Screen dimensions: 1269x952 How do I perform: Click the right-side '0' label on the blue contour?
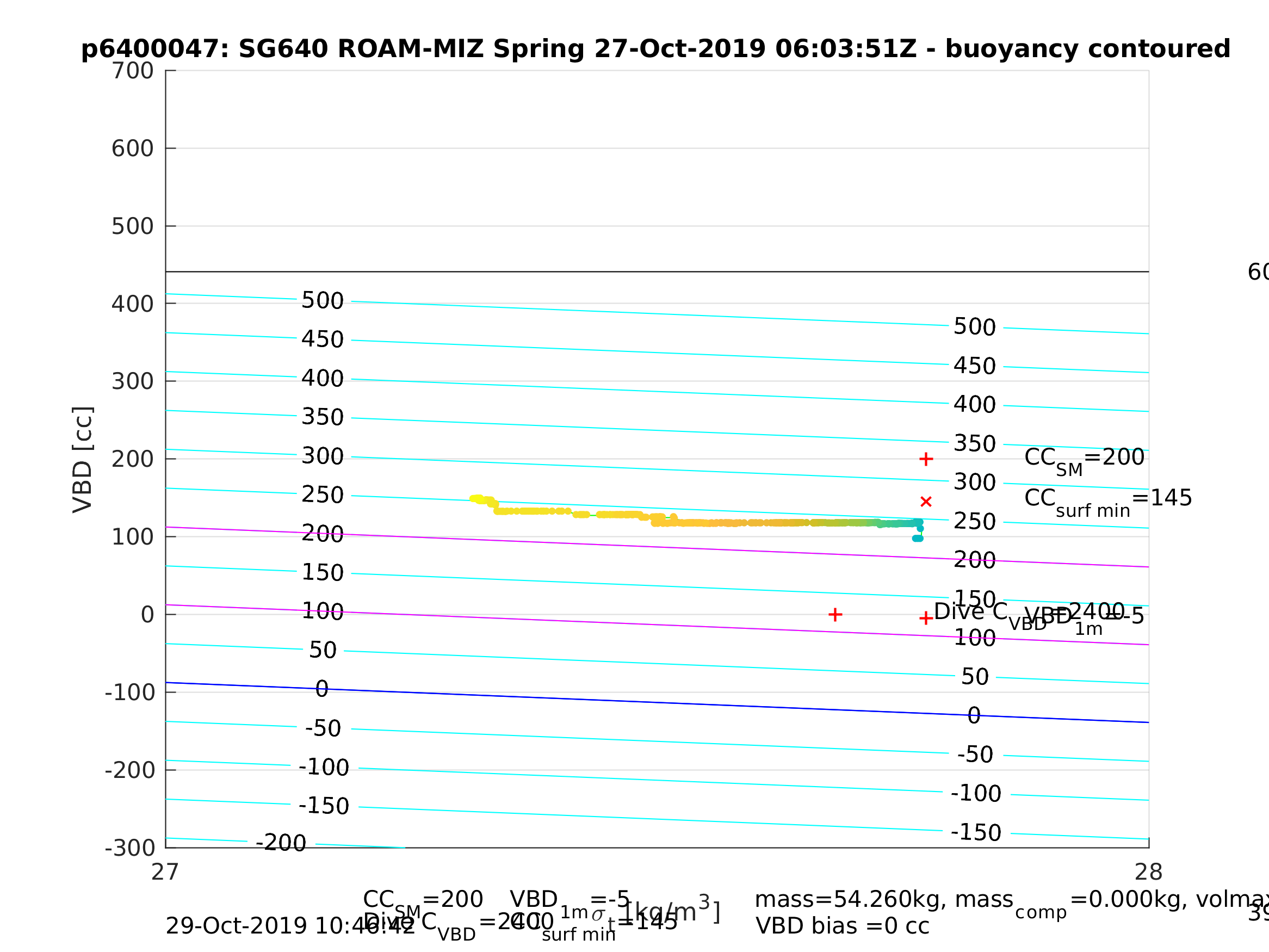(974, 715)
